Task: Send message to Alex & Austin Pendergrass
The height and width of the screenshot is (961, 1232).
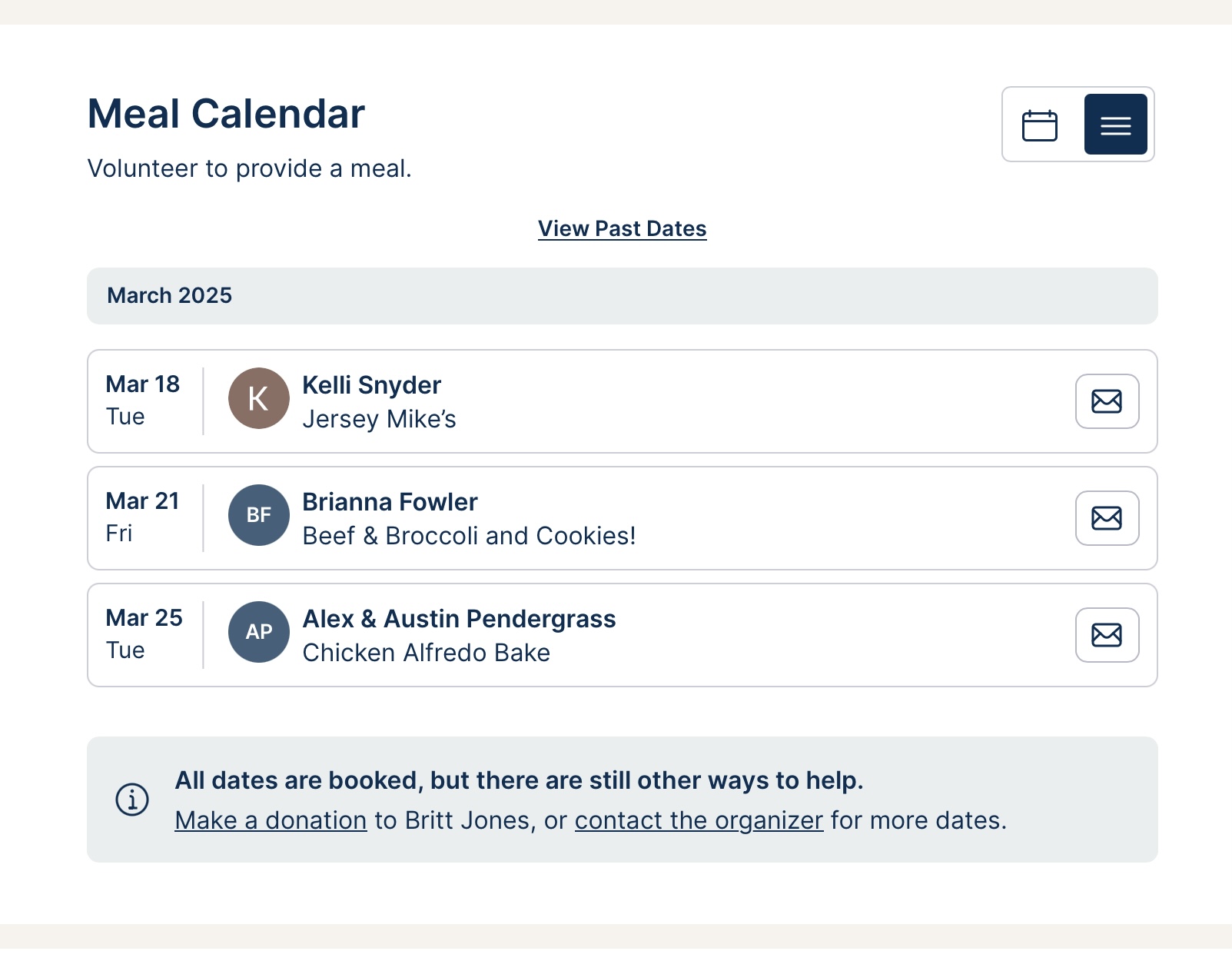Action: pos(1107,635)
